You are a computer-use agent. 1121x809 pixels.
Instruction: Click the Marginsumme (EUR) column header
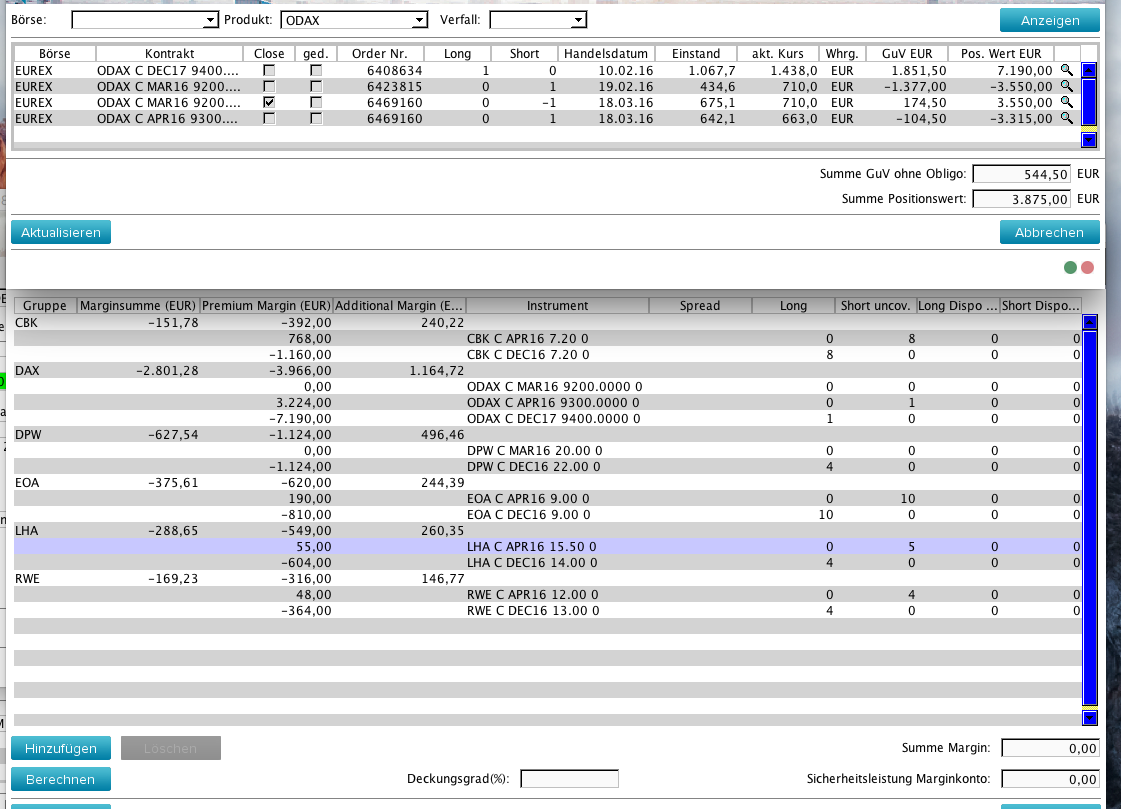(138, 305)
